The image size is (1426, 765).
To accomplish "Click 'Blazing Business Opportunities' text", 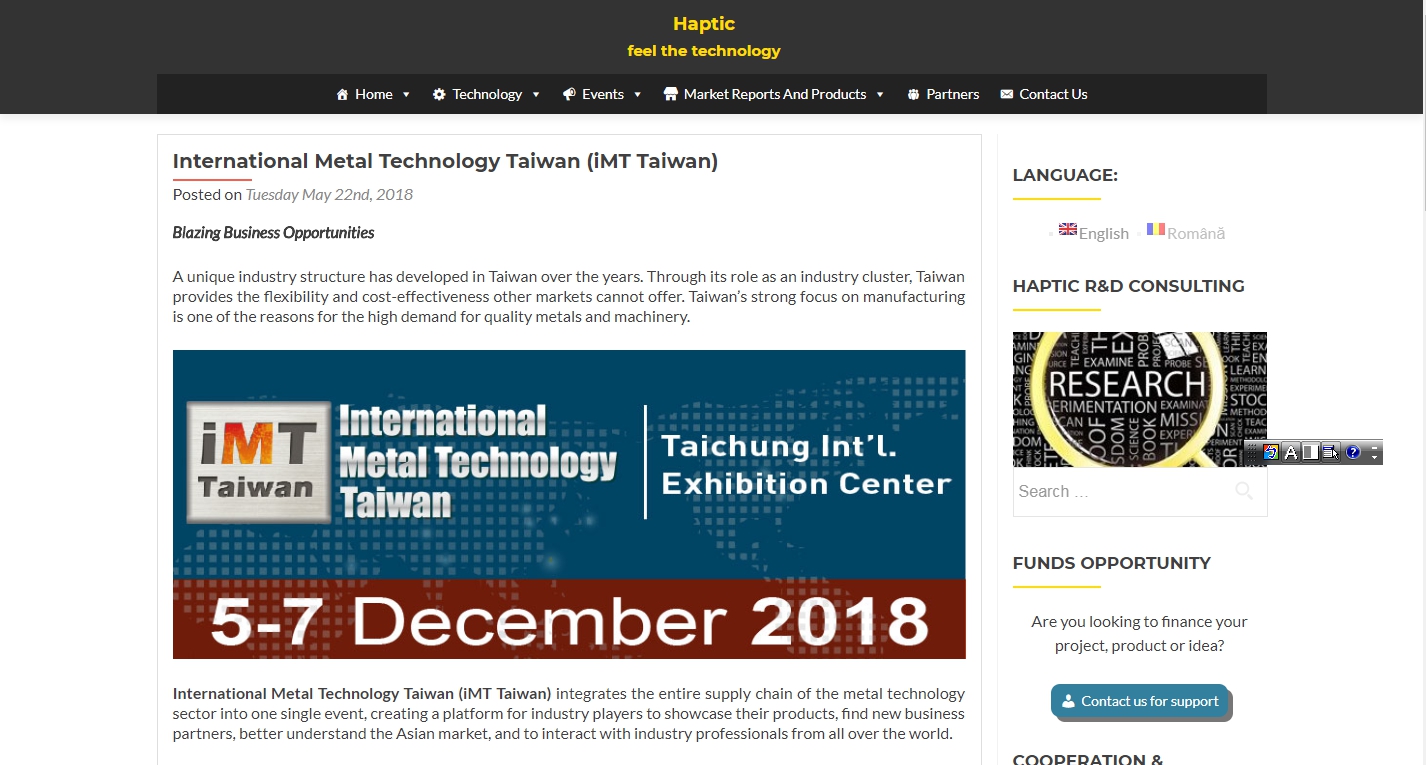I will pos(273,233).
